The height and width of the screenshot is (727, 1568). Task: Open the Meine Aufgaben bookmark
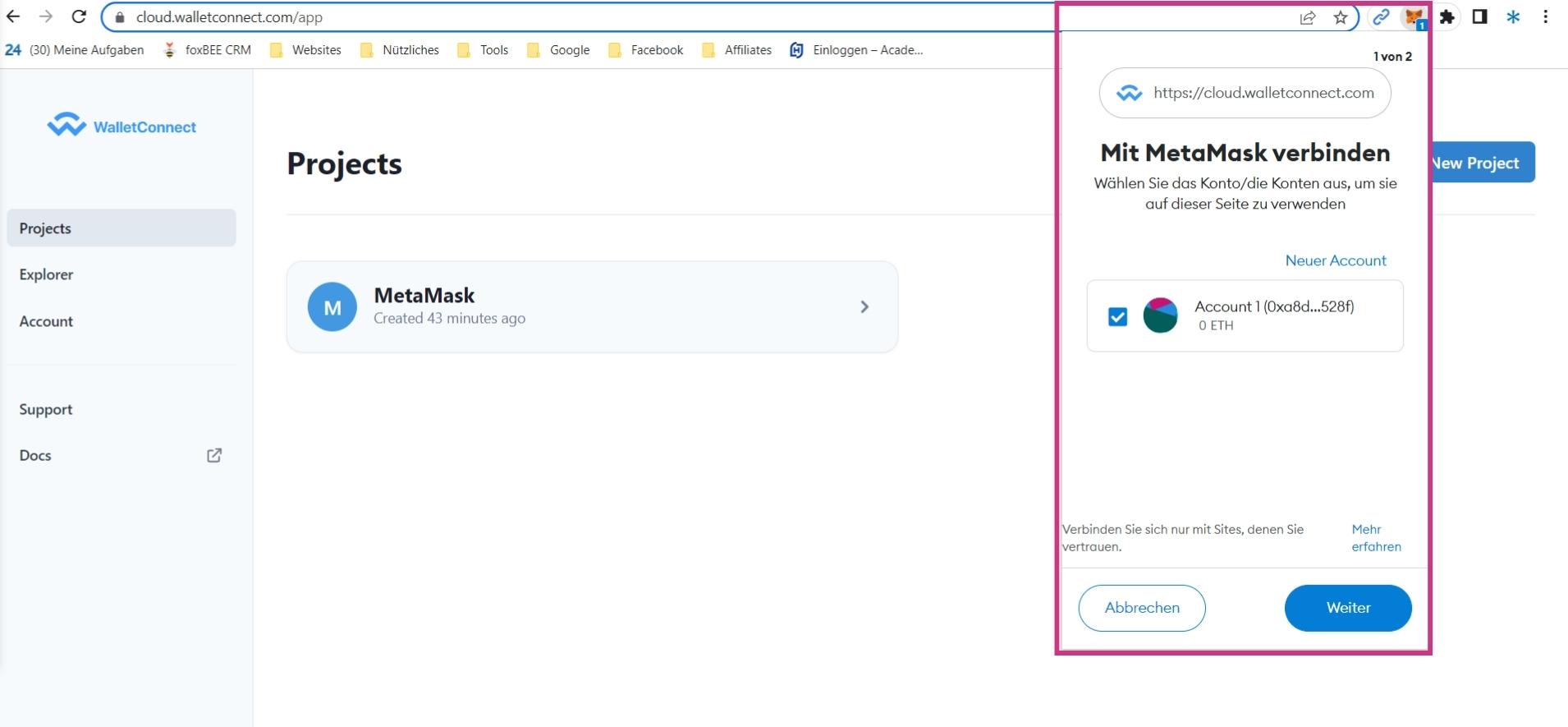click(x=75, y=50)
